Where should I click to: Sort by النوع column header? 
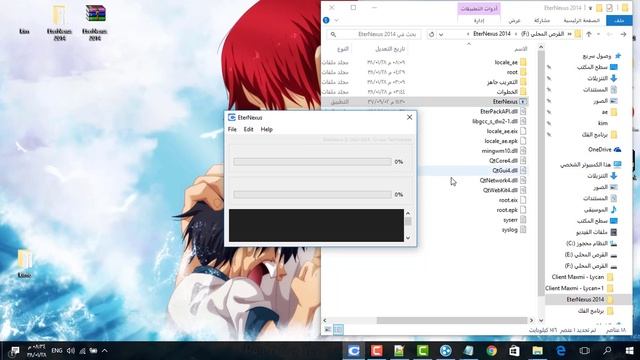pyautogui.click(x=343, y=49)
